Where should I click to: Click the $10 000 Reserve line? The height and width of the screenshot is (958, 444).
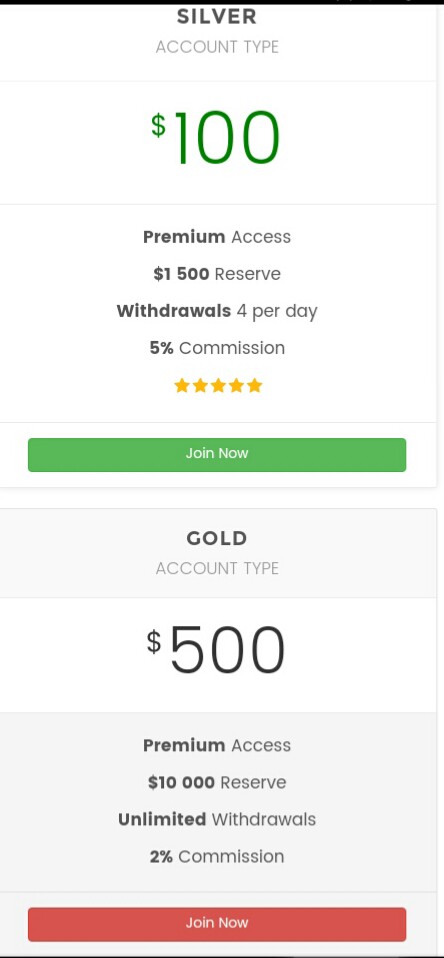217,782
